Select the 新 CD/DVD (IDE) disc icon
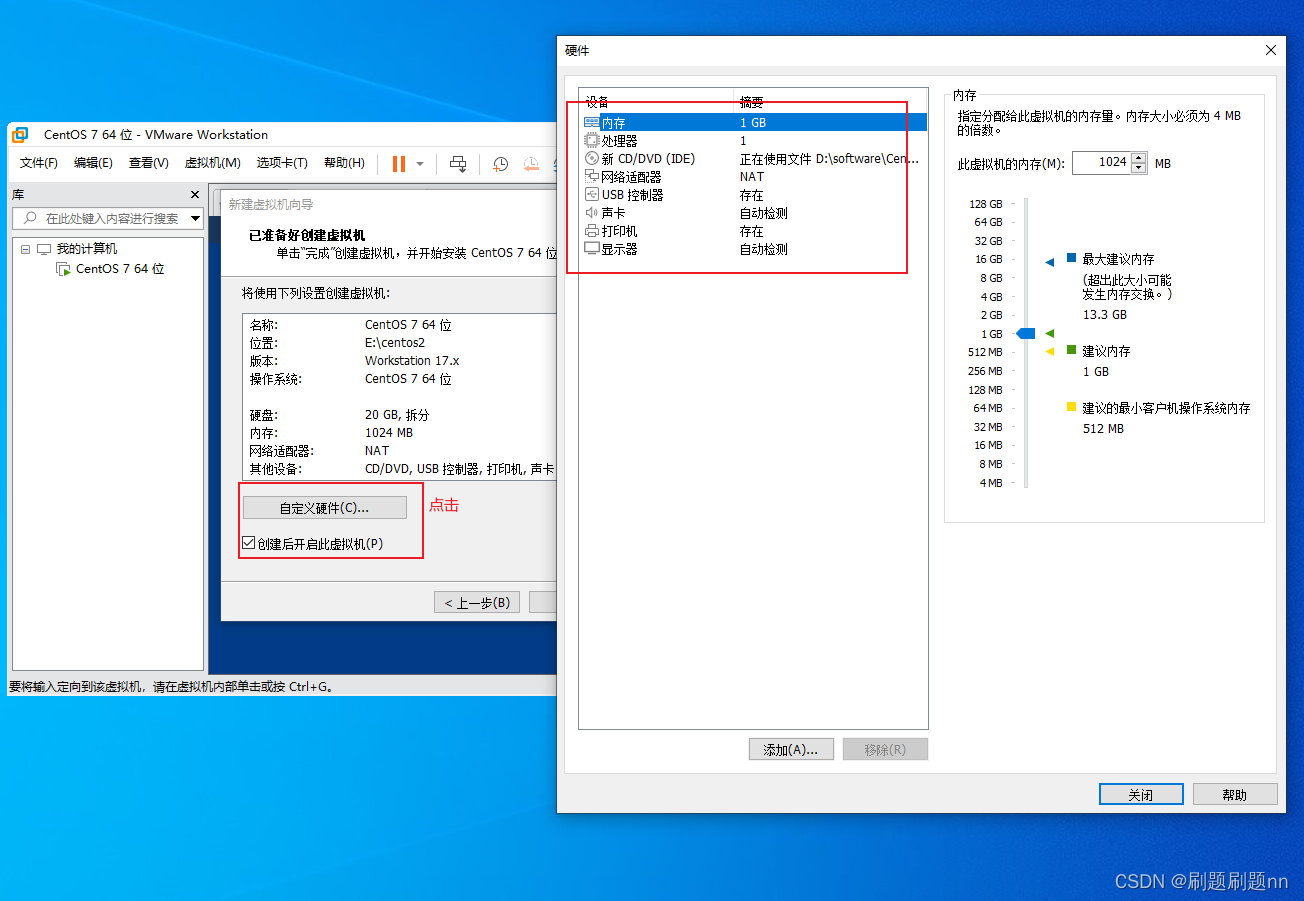 point(592,159)
